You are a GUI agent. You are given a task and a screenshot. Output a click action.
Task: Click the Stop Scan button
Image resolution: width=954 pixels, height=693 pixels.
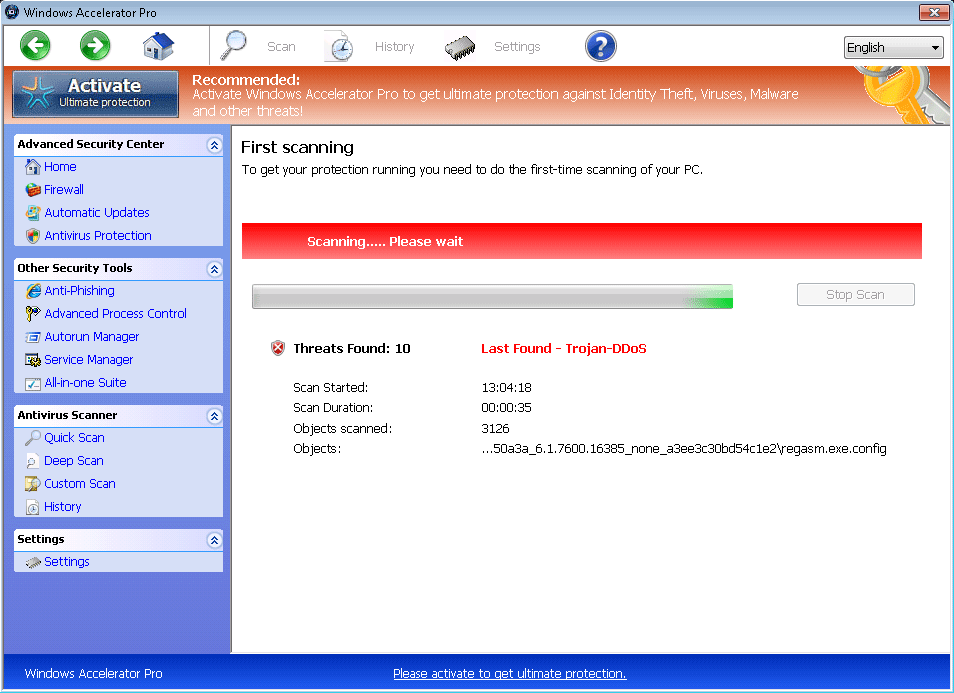coord(855,295)
